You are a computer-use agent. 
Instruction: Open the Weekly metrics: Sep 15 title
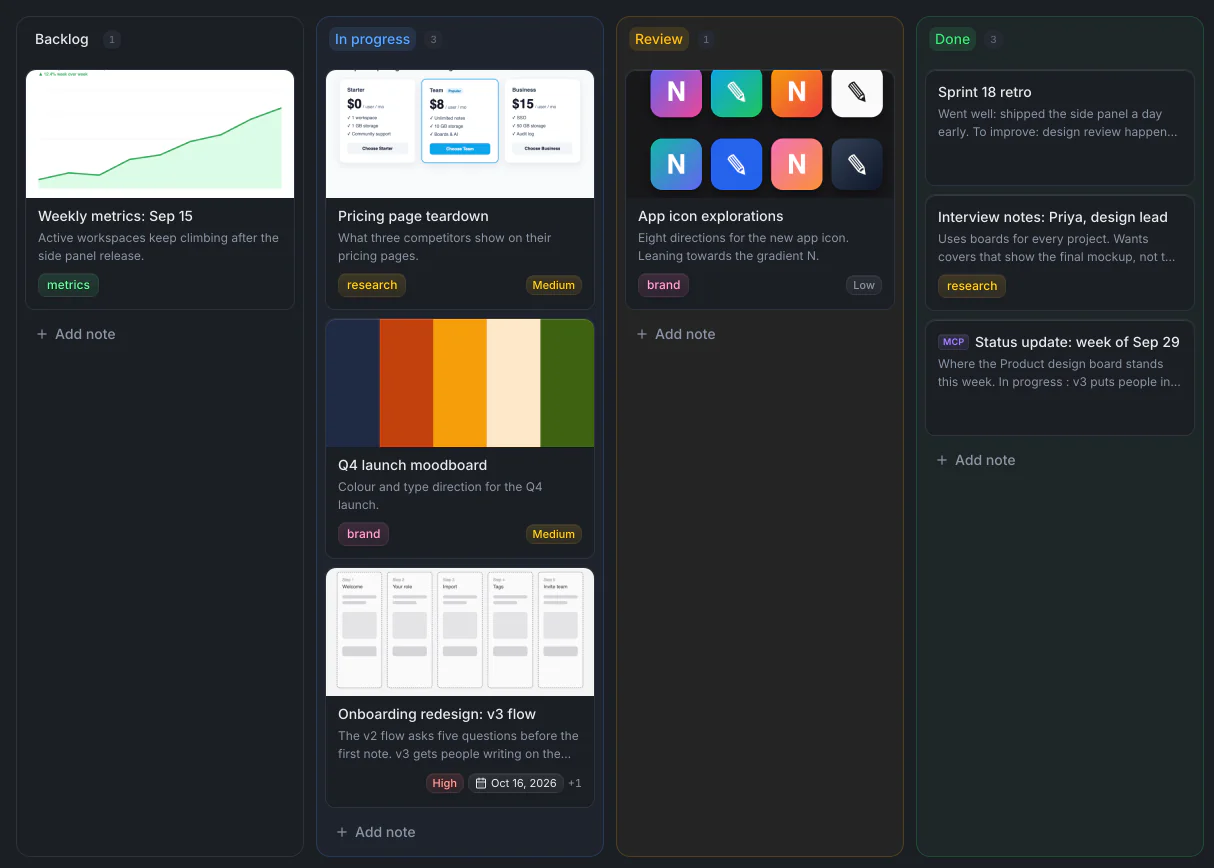[115, 216]
